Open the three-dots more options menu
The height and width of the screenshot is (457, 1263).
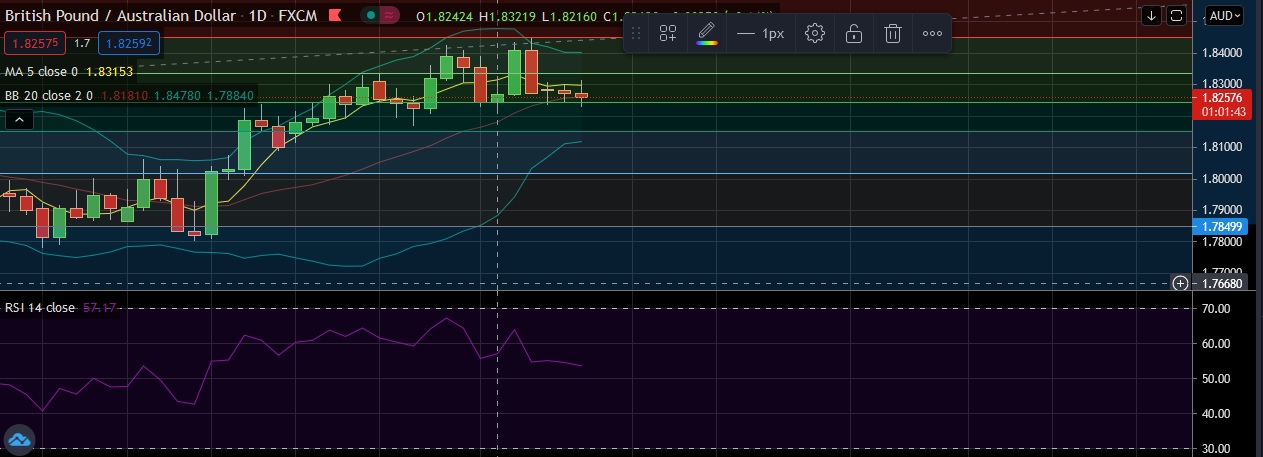(932, 34)
